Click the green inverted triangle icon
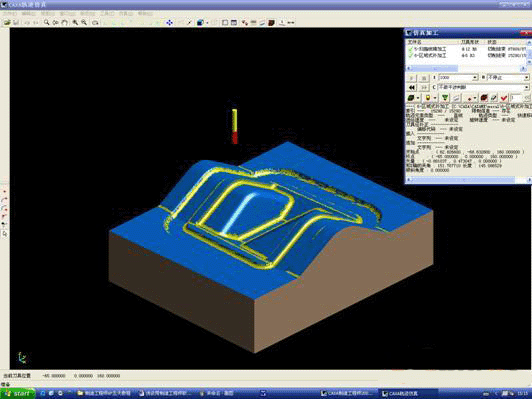The height and width of the screenshot is (399, 532). pyautogui.click(x=445, y=98)
